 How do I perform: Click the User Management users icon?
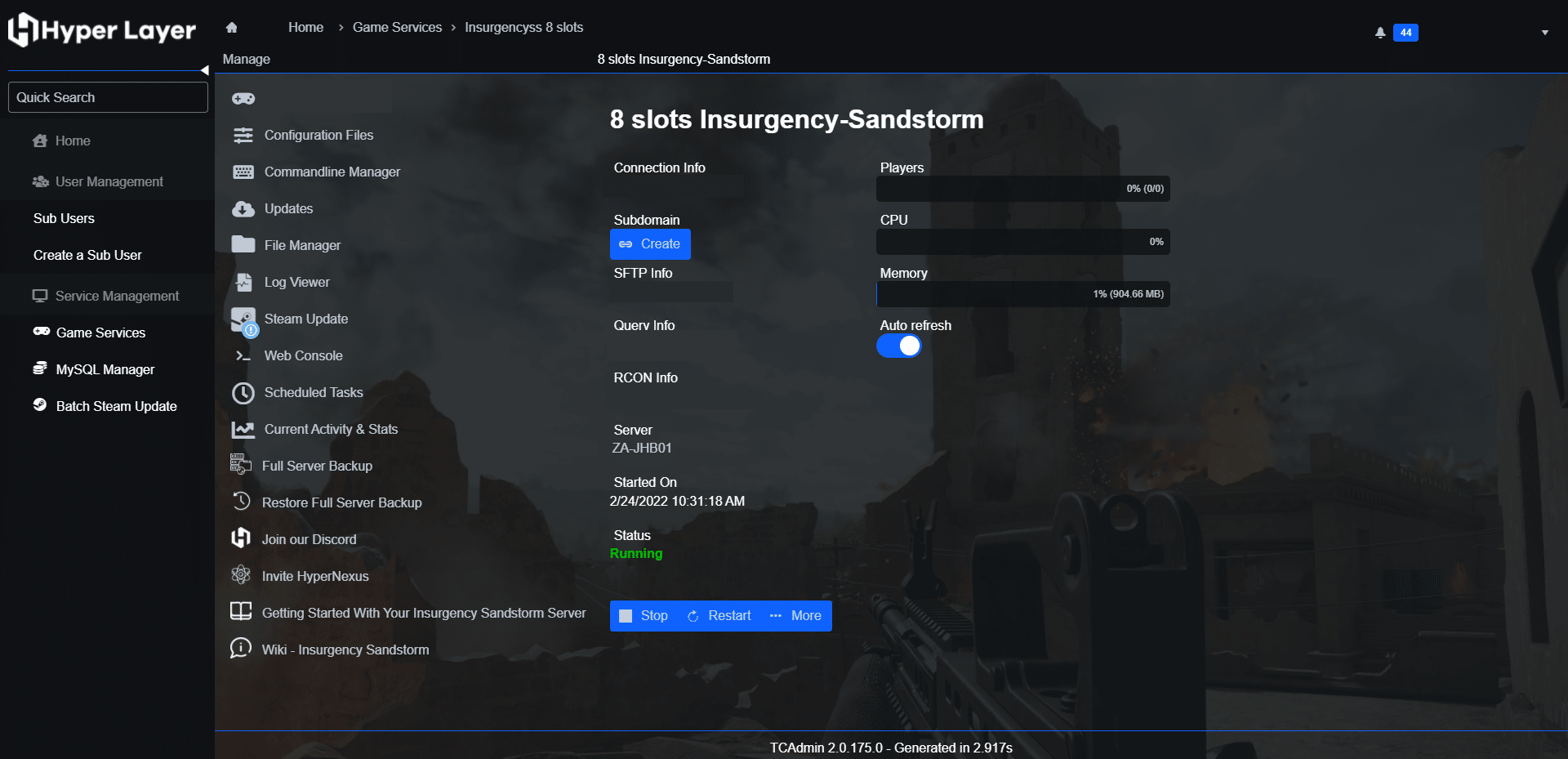click(41, 181)
